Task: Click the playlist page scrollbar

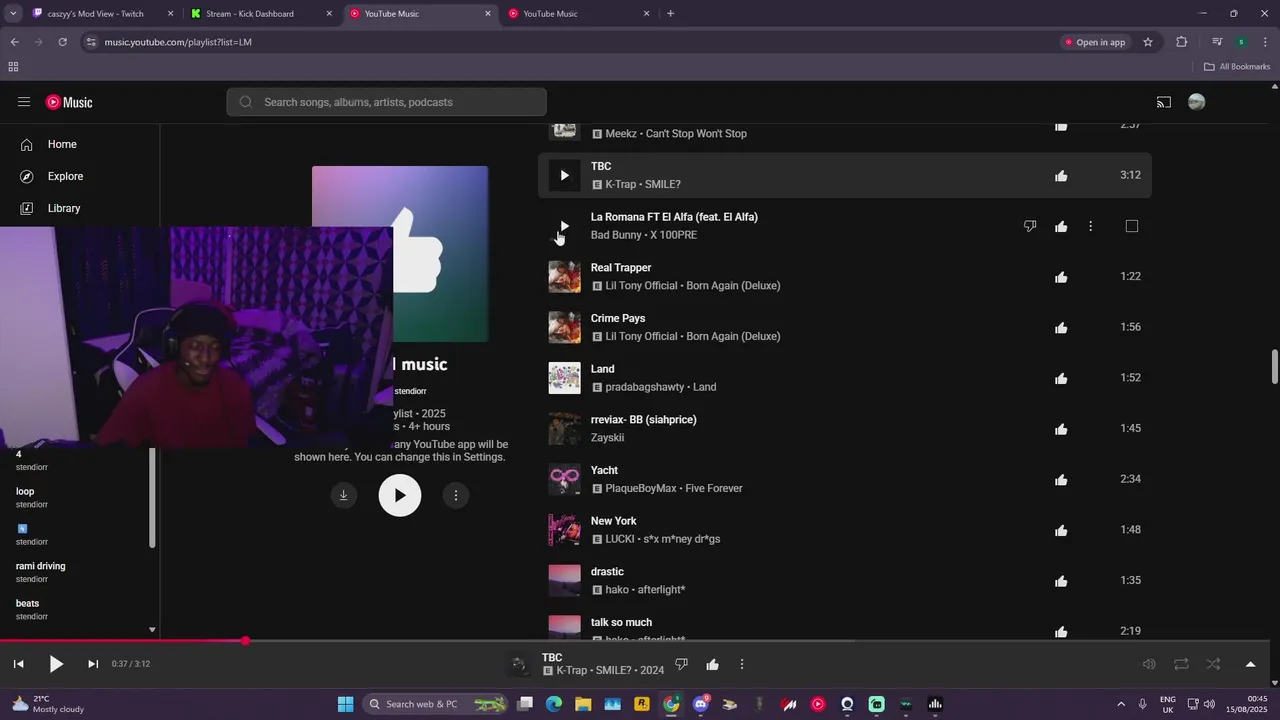Action: coord(1274,366)
